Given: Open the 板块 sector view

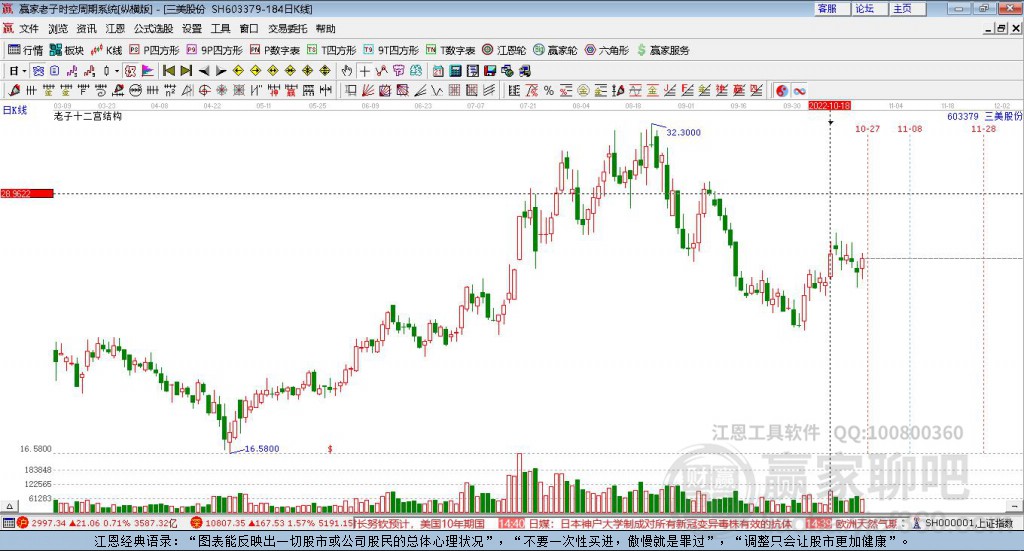Looking at the screenshot, I should click(67, 50).
